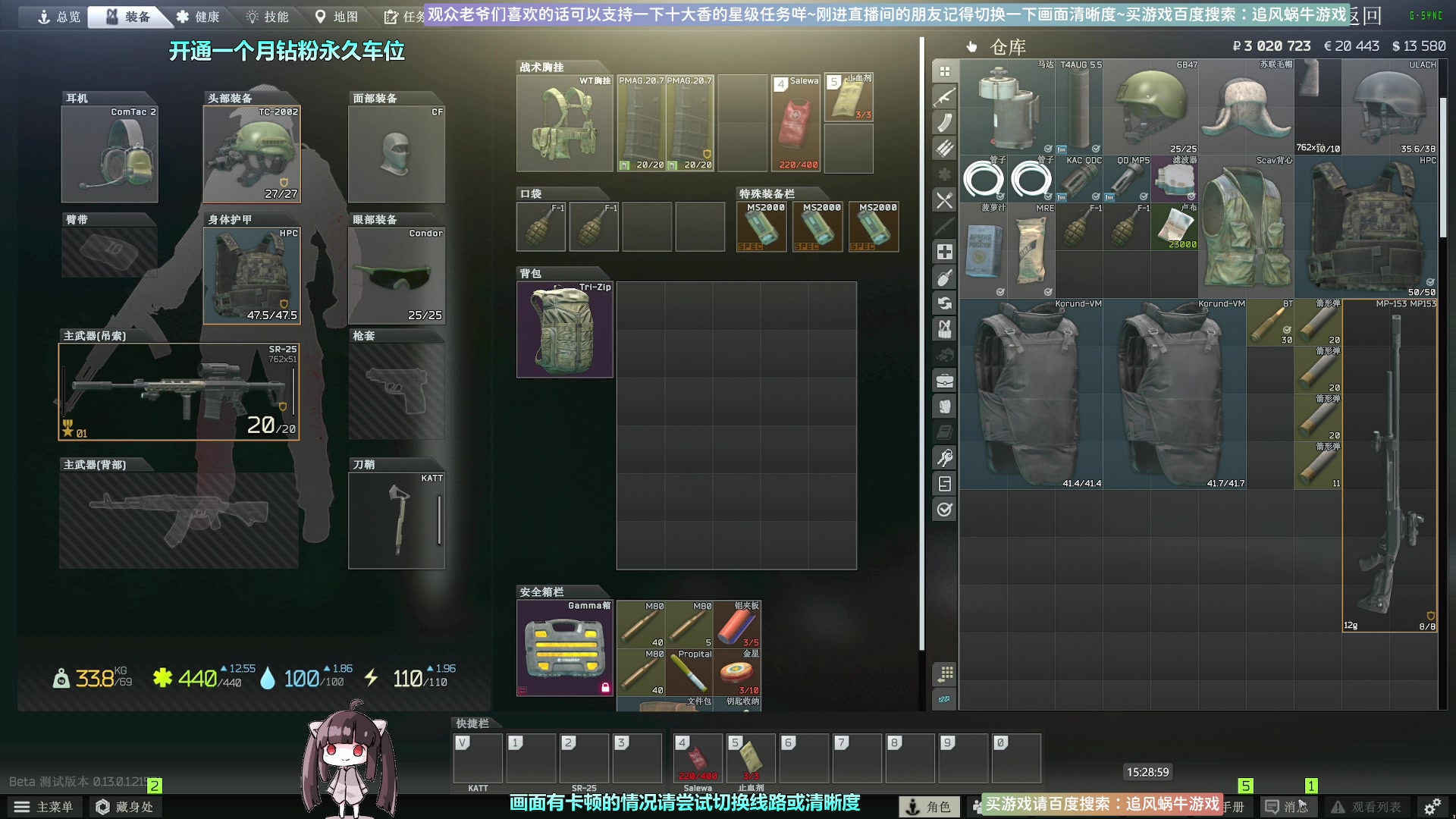This screenshot has width=1456, height=819.
Task: Show all items grid filter
Action: (x=944, y=71)
